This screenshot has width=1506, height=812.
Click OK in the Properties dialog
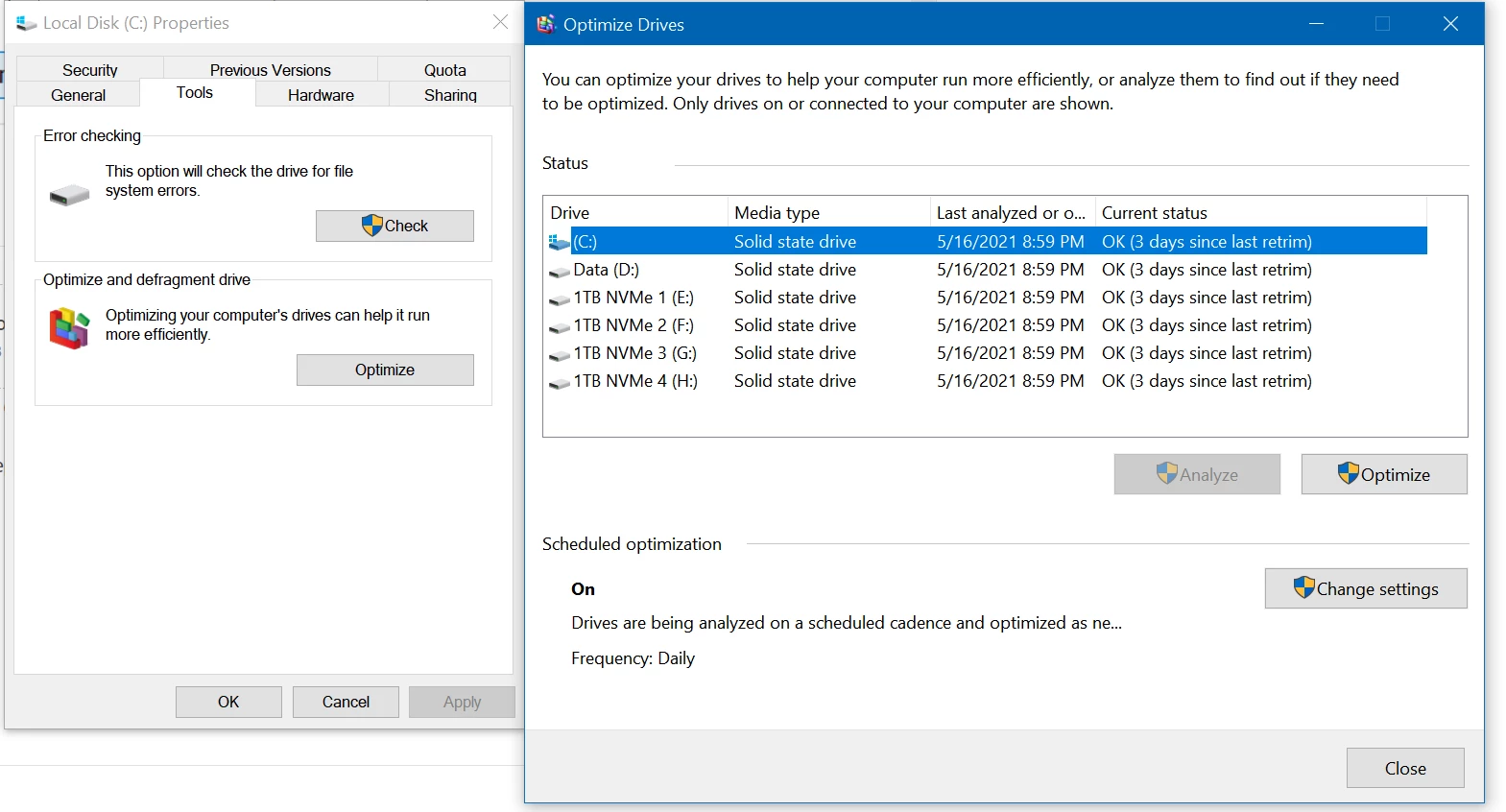[x=228, y=702]
